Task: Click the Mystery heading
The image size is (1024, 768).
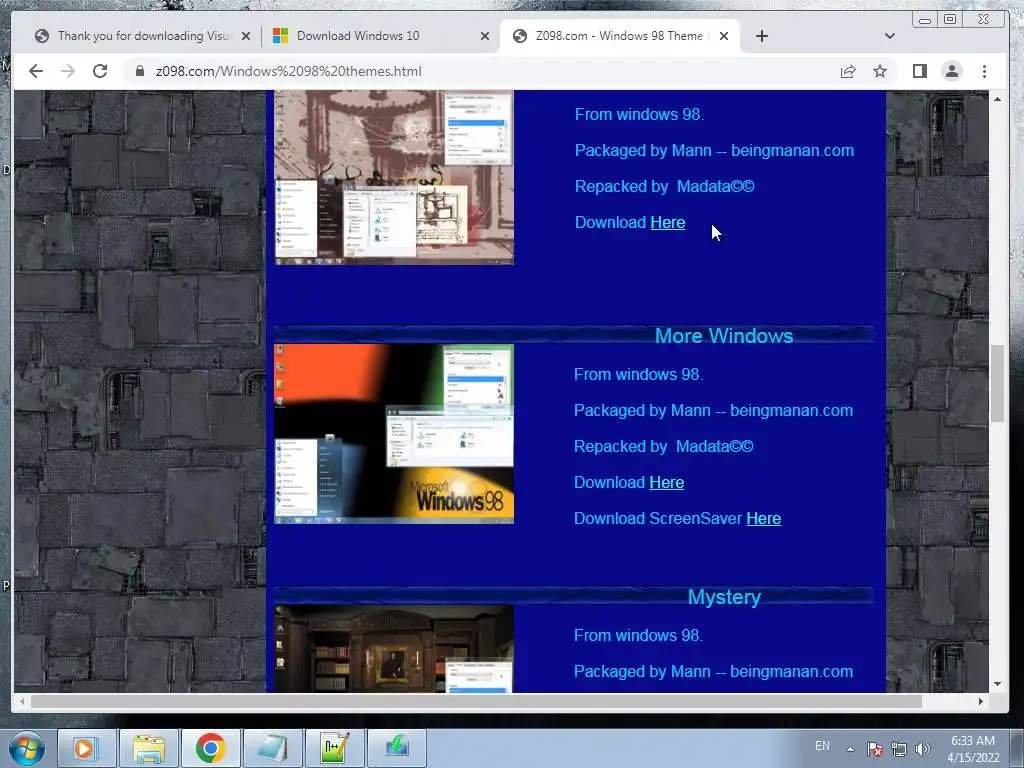Action: tap(724, 597)
